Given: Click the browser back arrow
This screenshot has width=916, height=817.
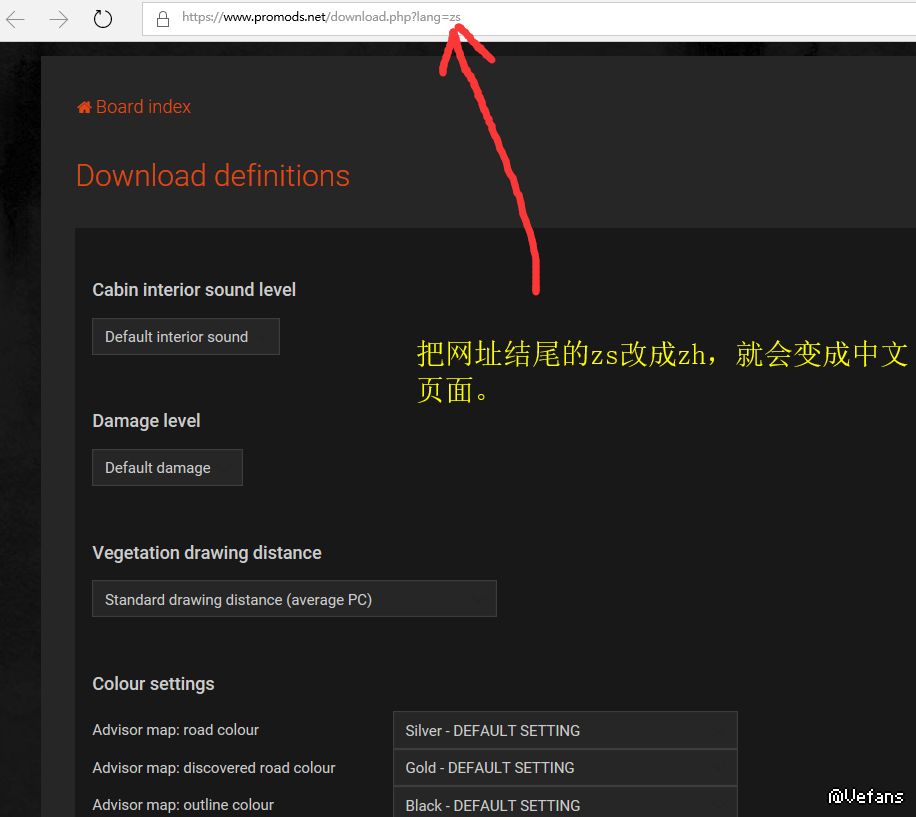Looking at the screenshot, I should [x=16, y=19].
